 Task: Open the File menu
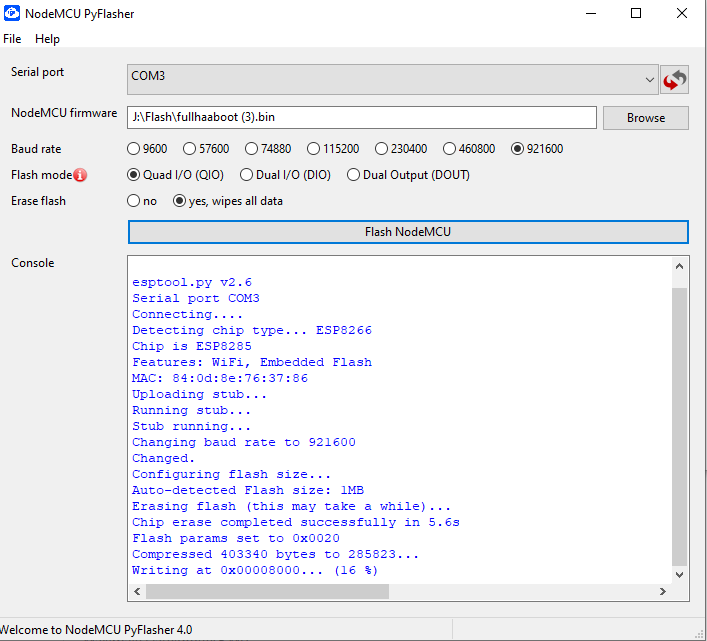12,39
